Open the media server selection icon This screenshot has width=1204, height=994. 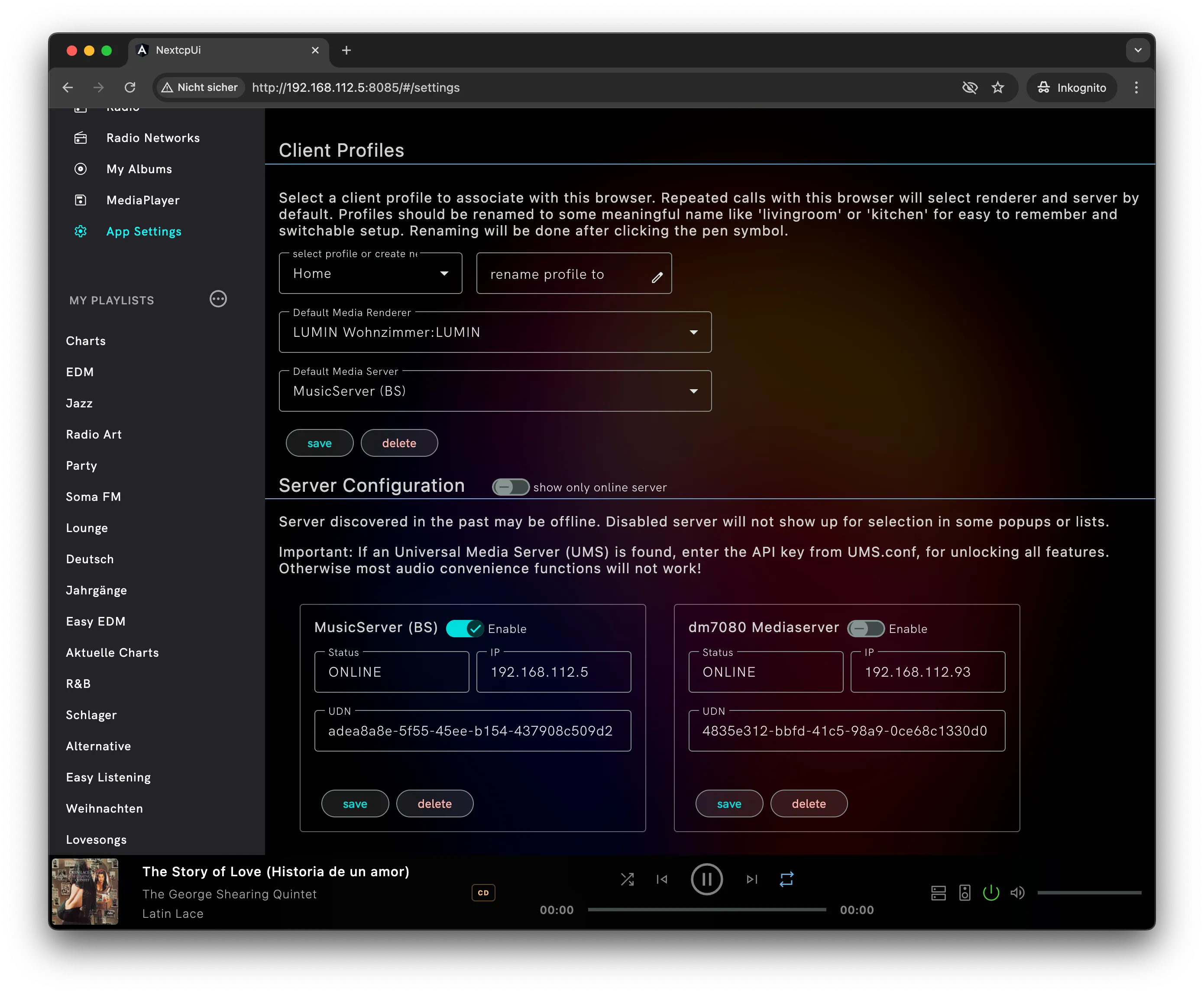938,893
